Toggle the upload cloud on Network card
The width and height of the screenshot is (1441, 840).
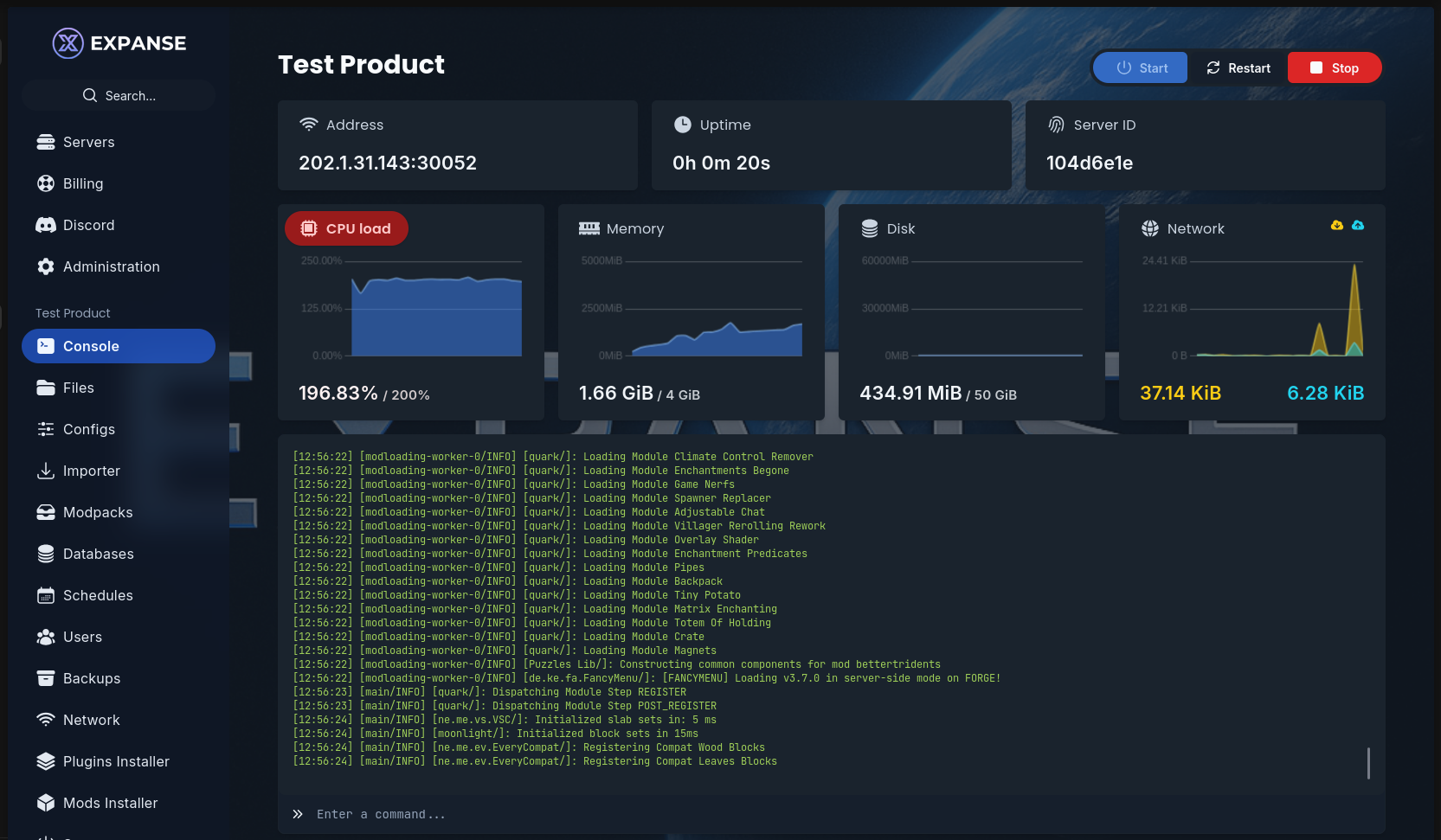click(1359, 225)
